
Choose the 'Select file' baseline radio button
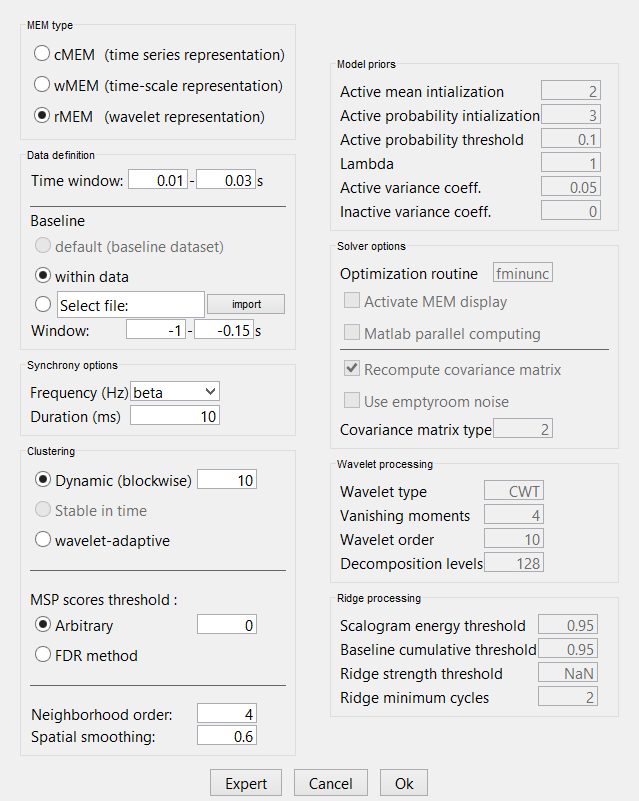pos(43,304)
